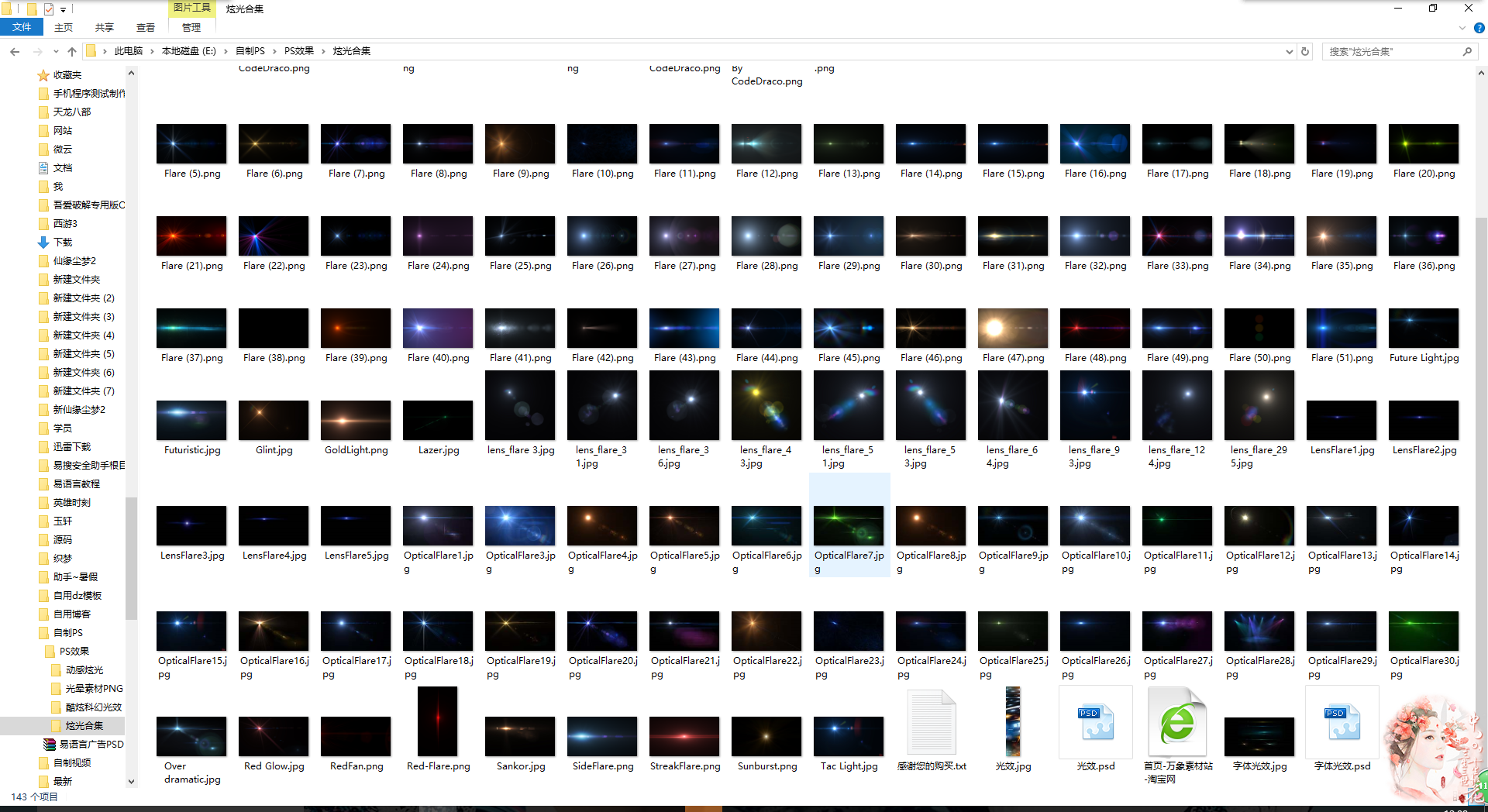Click PS效果 in the breadcrumb path
Viewport: 1488px width, 812px height.
tap(298, 51)
